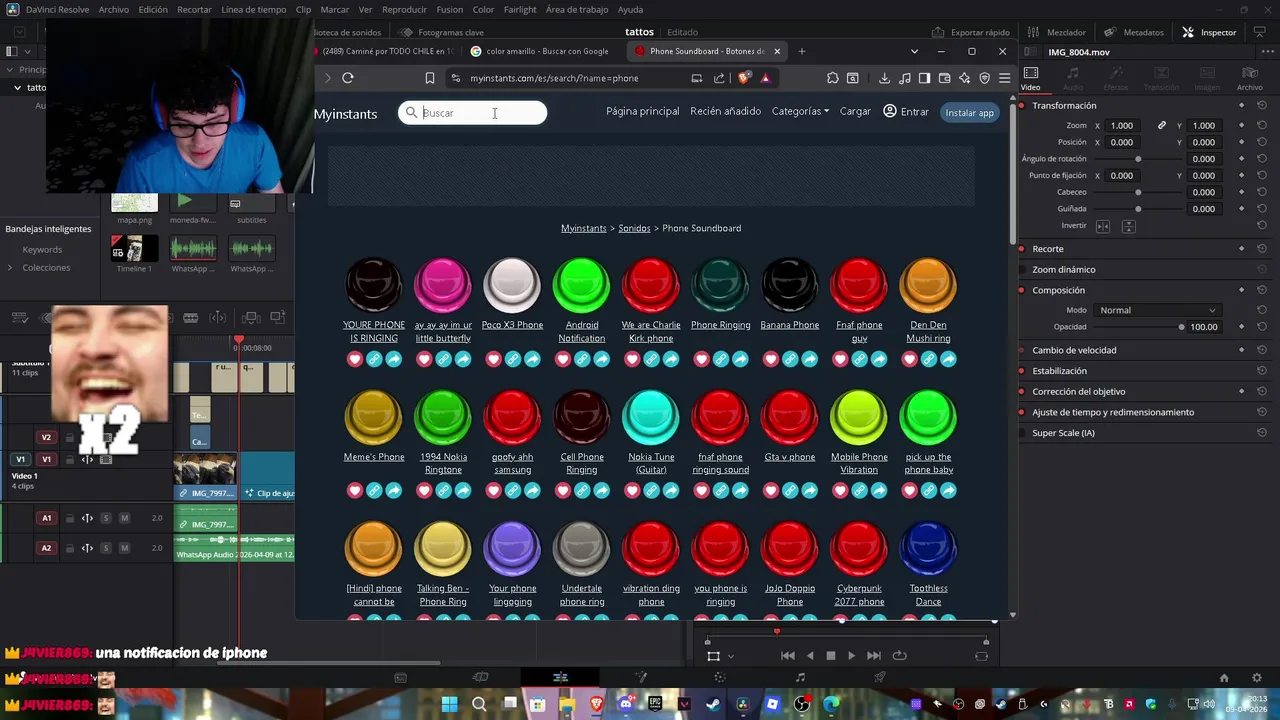Open Modo Normal composite dropdown

tap(1157, 310)
